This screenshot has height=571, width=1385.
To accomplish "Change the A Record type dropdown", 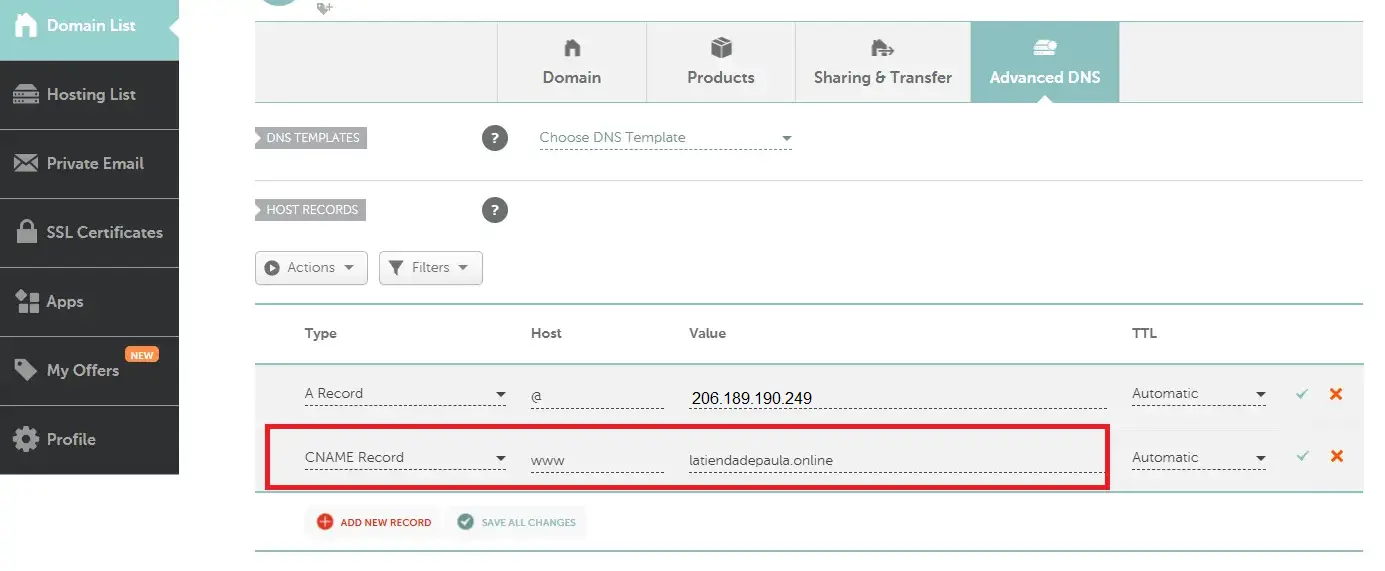I will click(x=405, y=394).
